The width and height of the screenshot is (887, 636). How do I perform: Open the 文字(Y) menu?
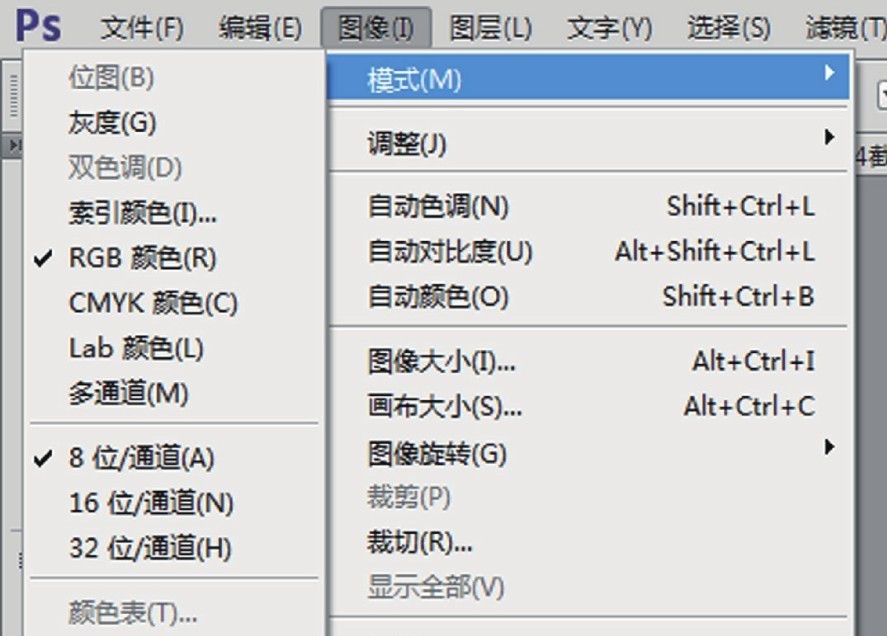(609, 28)
